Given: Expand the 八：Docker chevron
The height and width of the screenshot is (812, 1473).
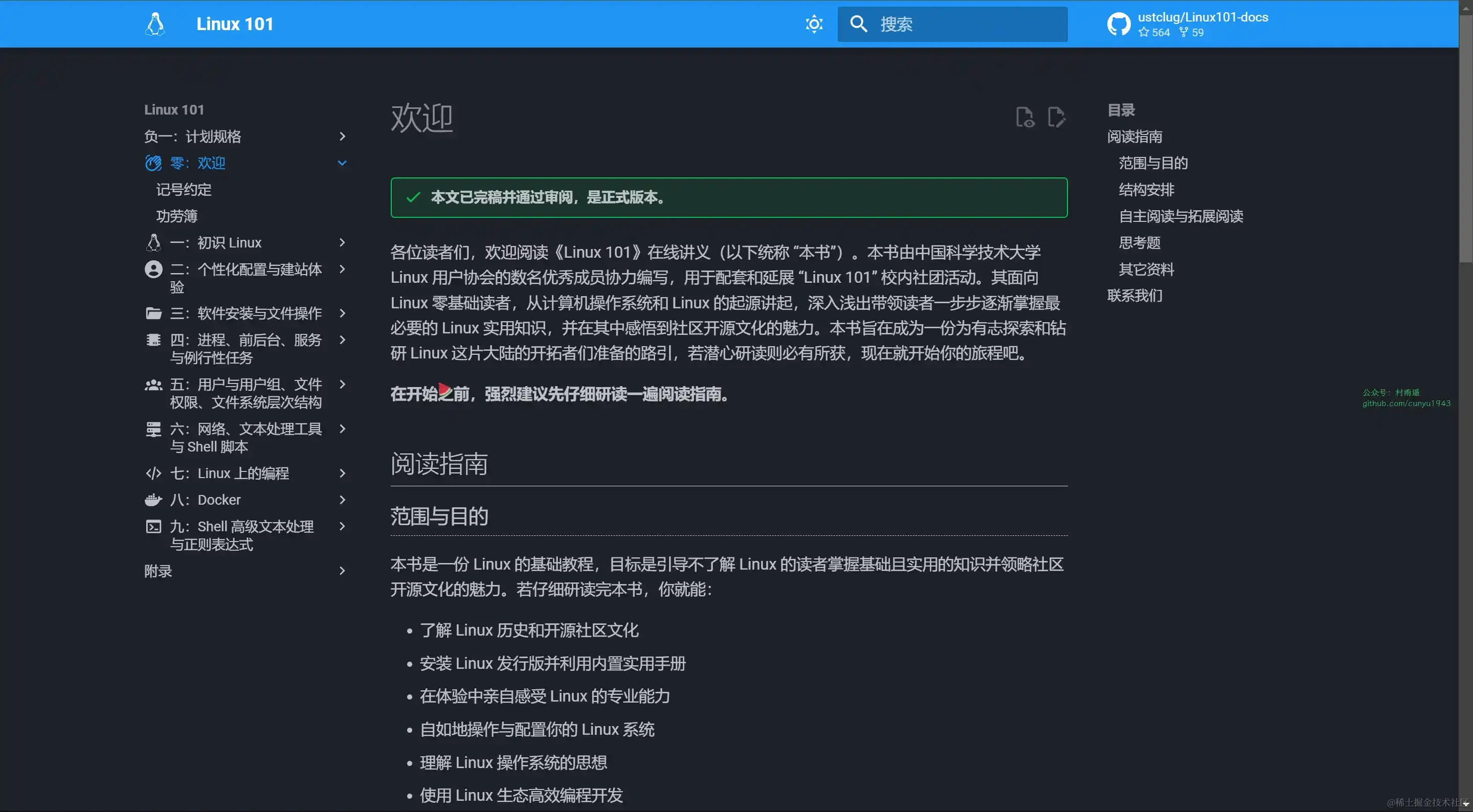Looking at the screenshot, I should [342, 501].
